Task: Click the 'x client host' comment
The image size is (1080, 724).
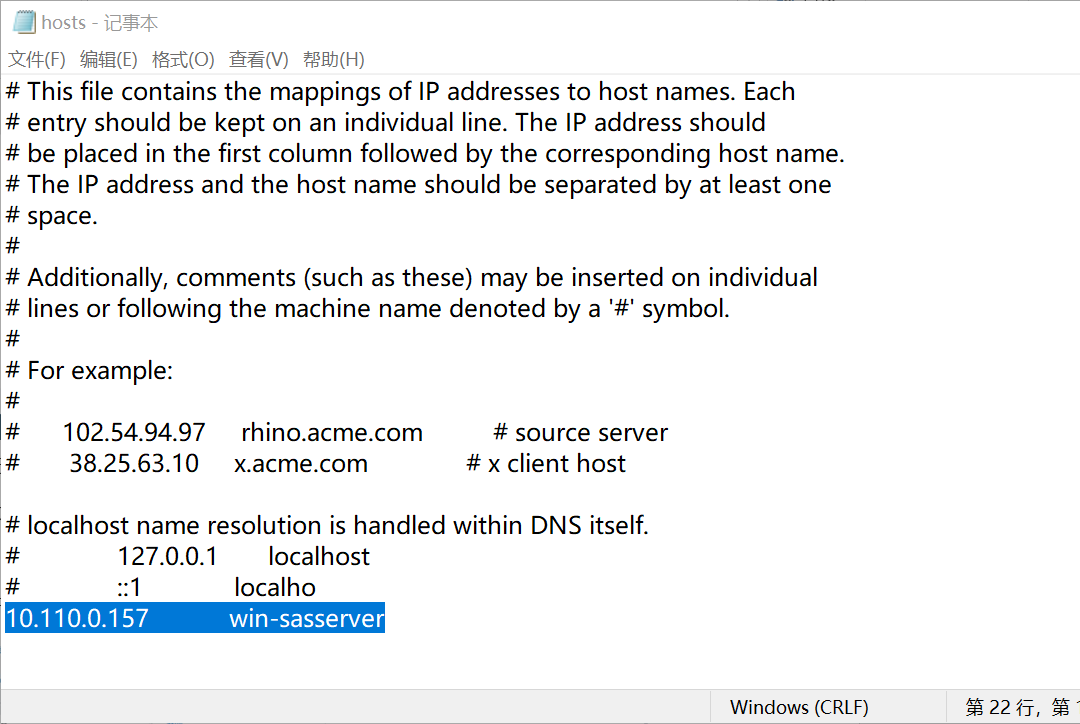Action: pyautogui.click(x=546, y=464)
